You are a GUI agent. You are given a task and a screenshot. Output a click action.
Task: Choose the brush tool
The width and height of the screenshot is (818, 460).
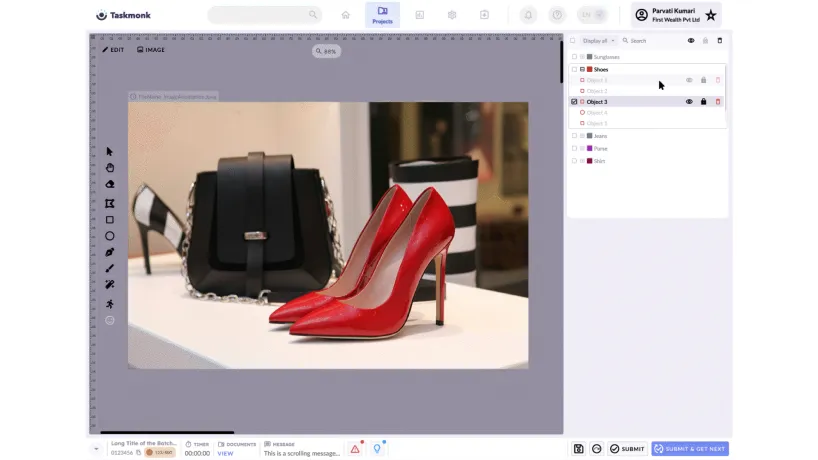[x=110, y=269]
